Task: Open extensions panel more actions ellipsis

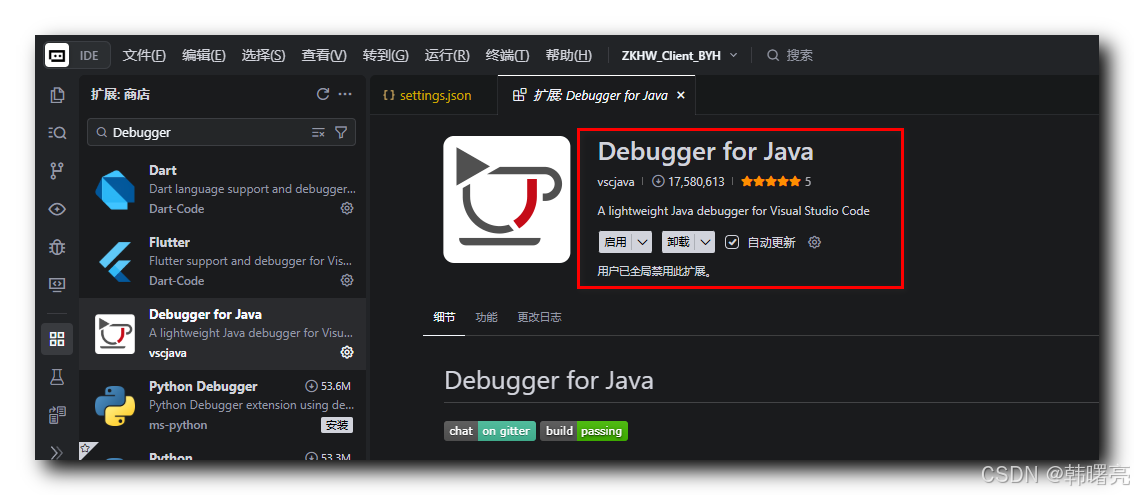Action: [x=345, y=94]
